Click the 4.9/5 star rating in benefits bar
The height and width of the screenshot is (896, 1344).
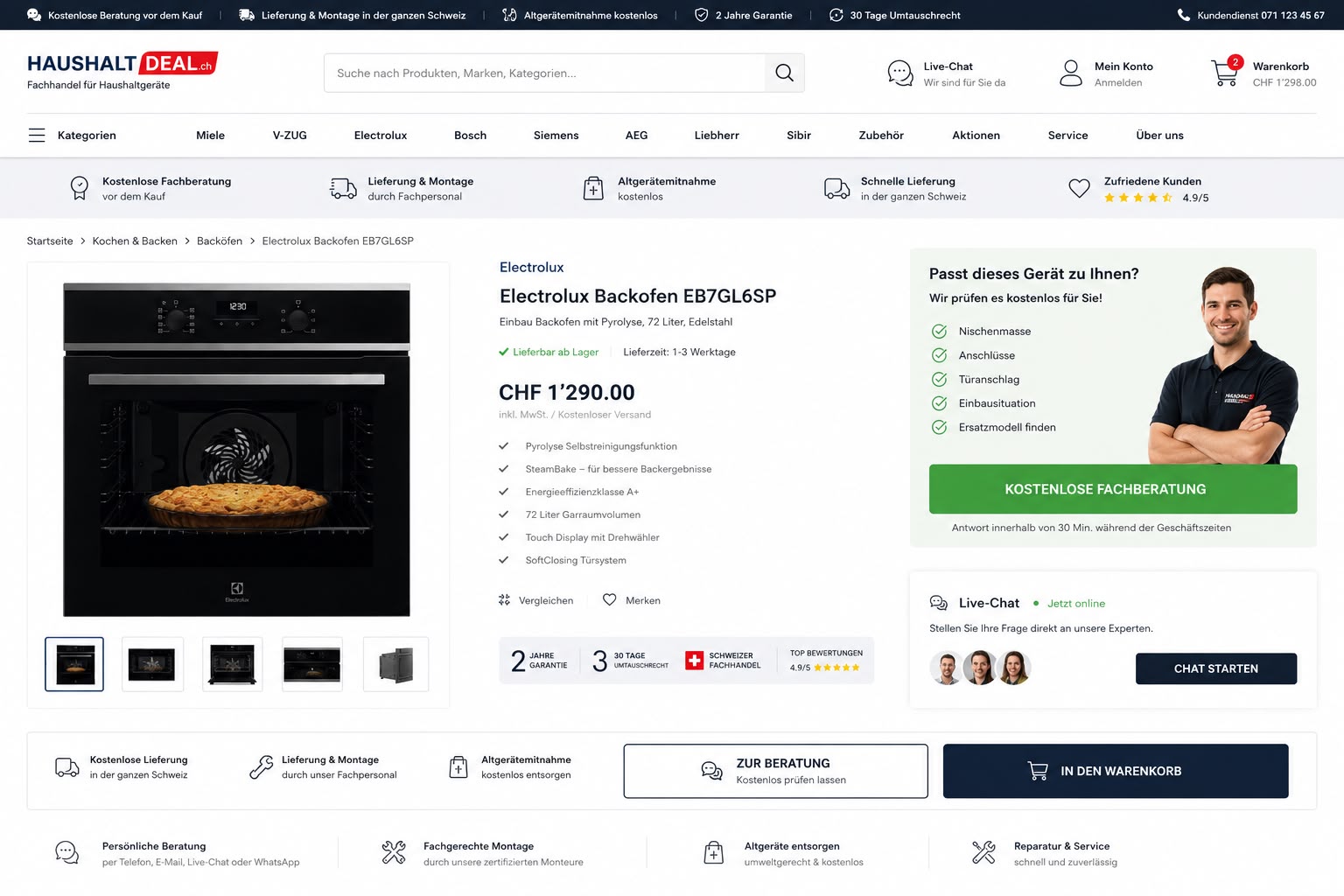point(1156,198)
